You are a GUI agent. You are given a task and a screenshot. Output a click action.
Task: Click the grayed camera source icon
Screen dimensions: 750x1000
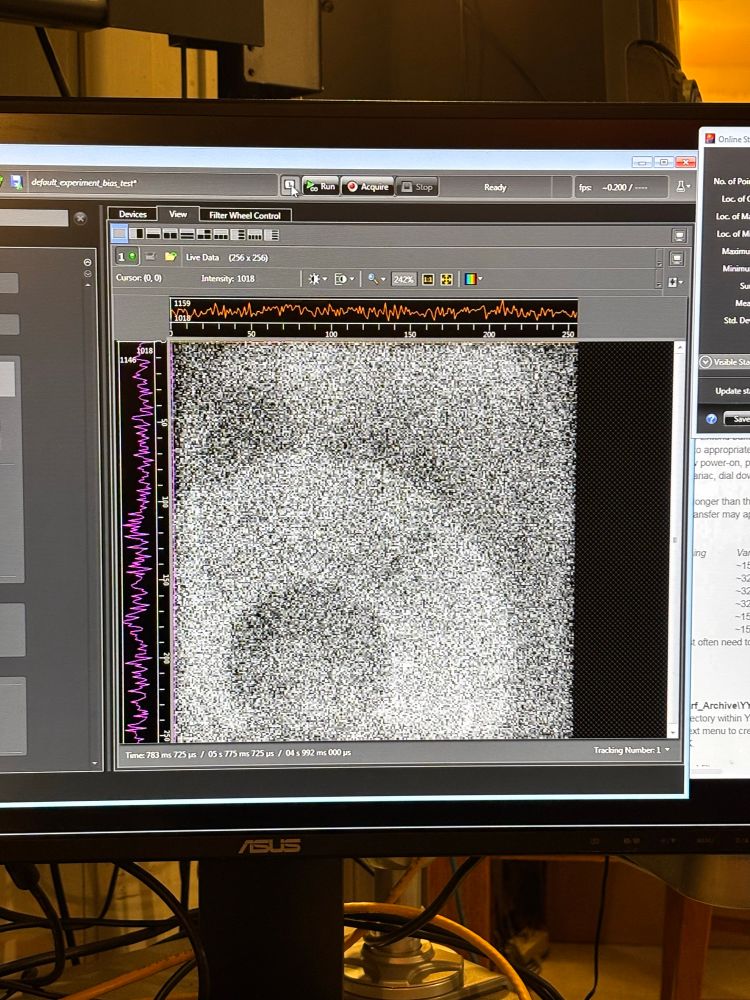click(x=151, y=256)
